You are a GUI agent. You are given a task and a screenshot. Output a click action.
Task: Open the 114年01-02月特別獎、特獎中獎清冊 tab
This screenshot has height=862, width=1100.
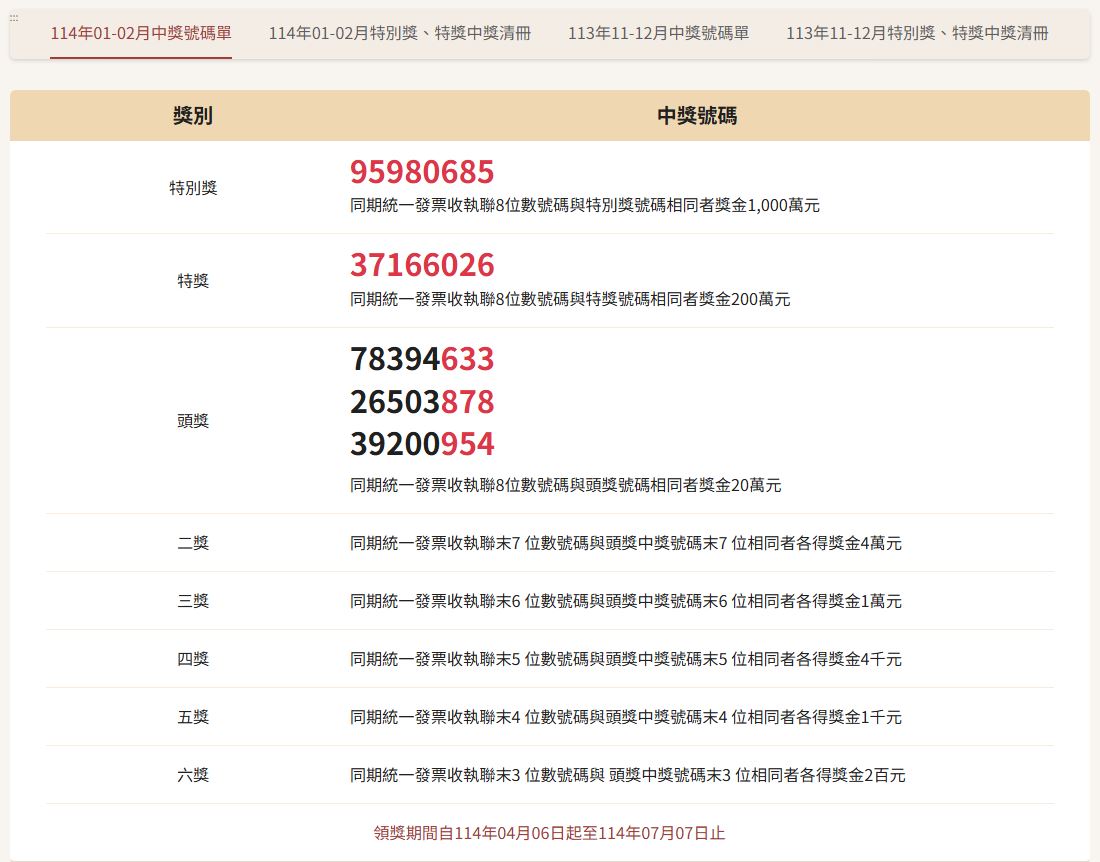coord(399,33)
